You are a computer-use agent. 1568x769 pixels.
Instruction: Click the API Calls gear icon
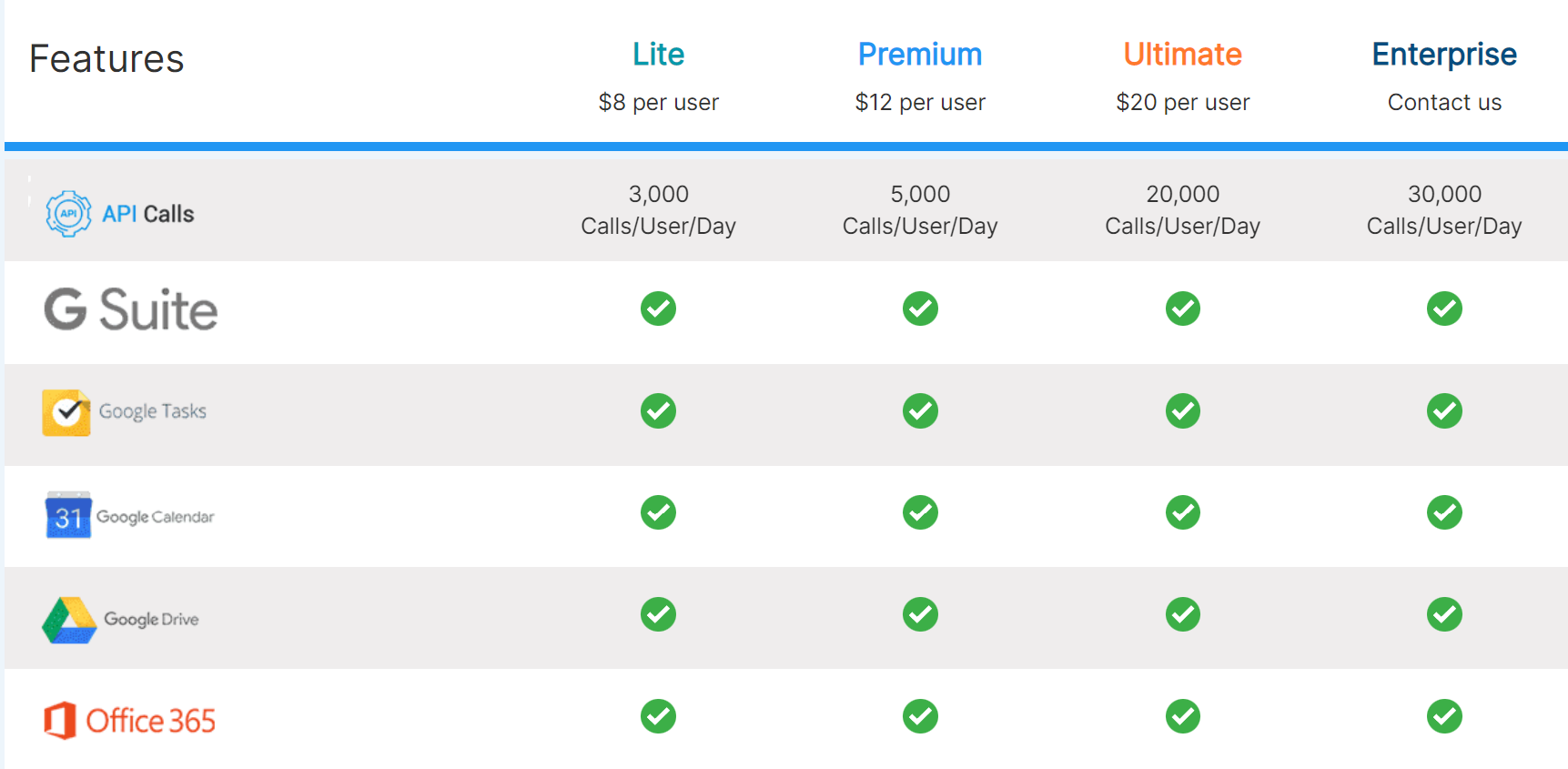coord(68,214)
